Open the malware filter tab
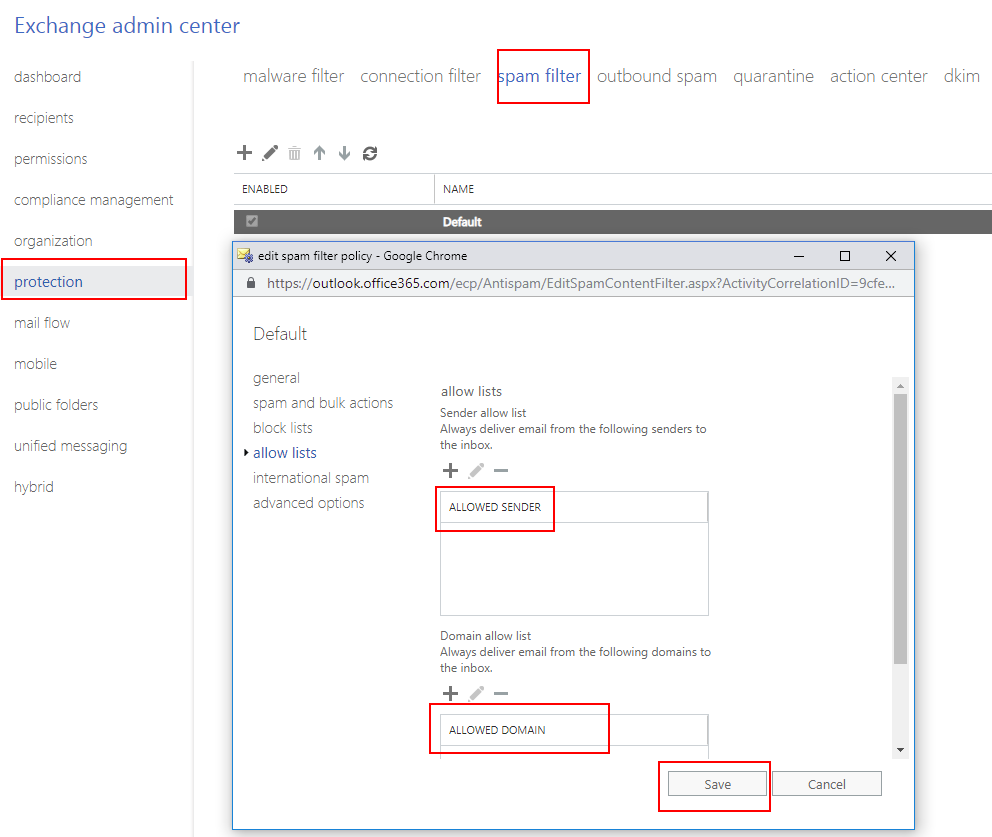This screenshot has width=992, height=837. pos(294,76)
